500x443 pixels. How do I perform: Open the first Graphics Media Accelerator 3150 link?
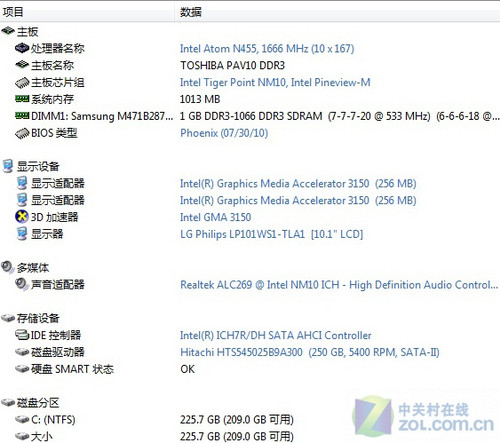pyautogui.click(x=298, y=183)
